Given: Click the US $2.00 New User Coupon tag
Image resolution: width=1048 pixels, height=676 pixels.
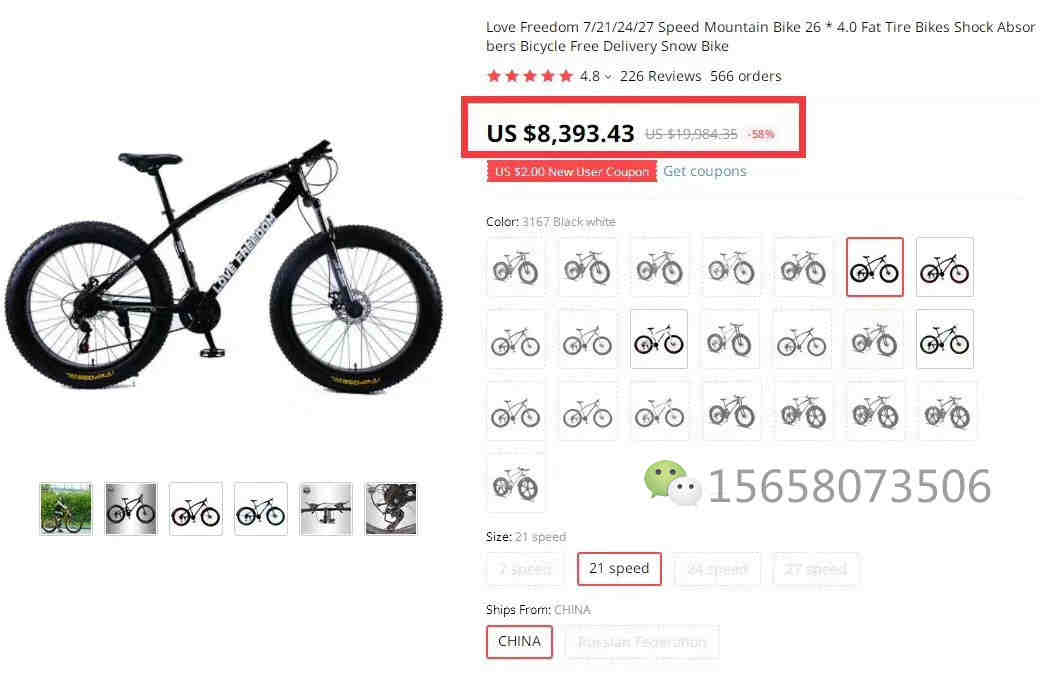Looking at the screenshot, I should [x=571, y=171].
